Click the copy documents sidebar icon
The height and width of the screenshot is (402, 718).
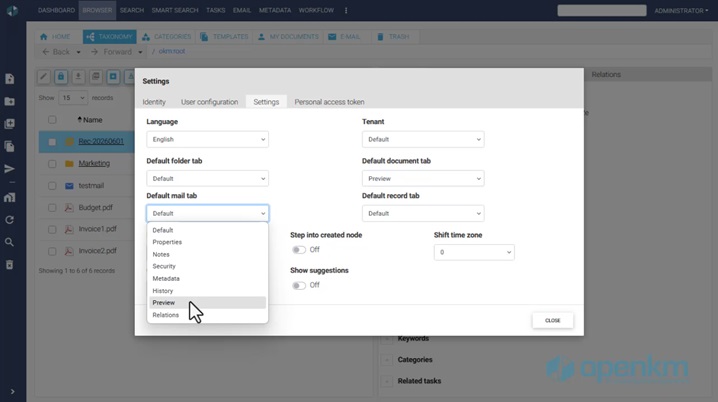coord(9,147)
